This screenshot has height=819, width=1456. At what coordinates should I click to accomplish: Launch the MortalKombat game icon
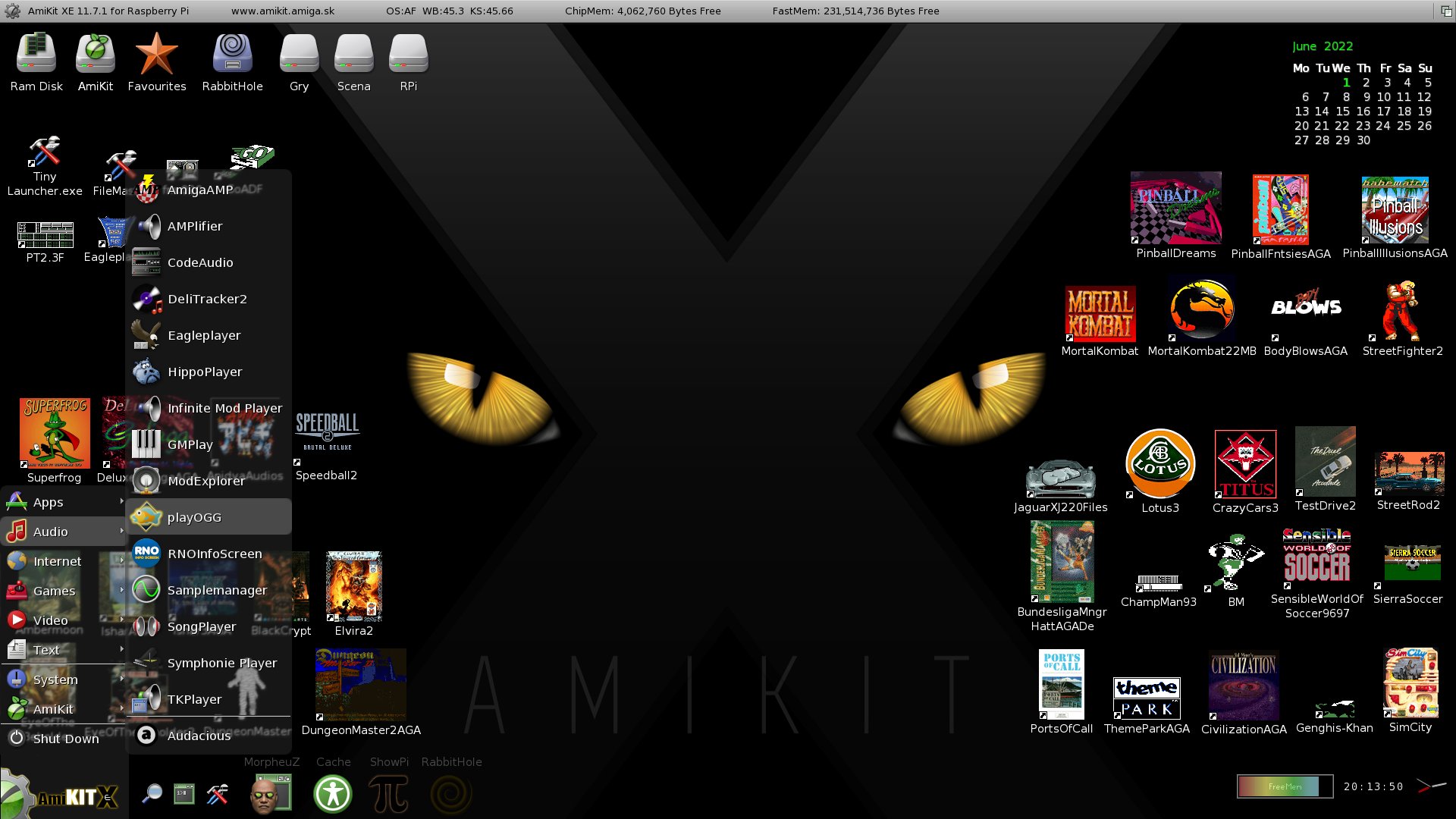[1100, 314]
